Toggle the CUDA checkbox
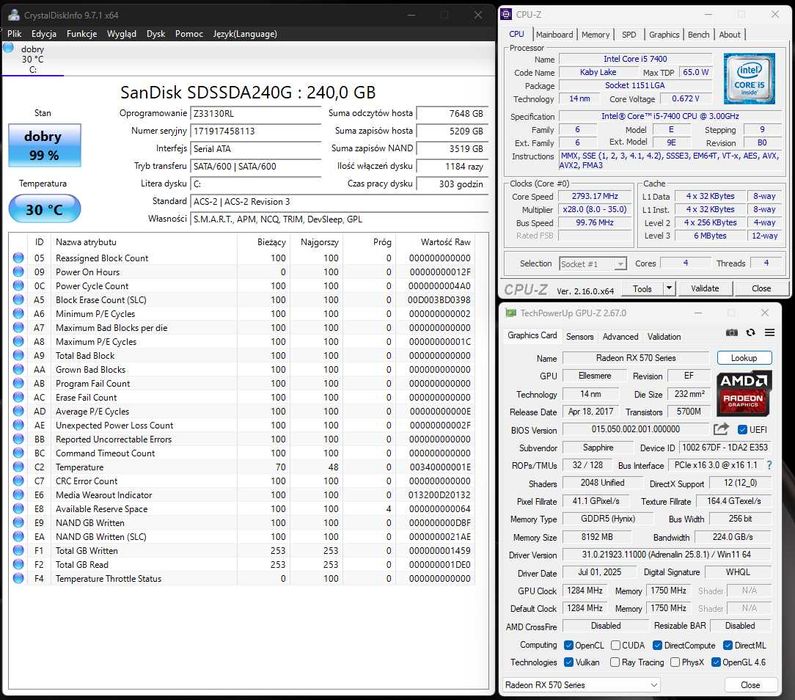This screenshot has width=795, height=700. pyautogui.click(x=616, y=645)
